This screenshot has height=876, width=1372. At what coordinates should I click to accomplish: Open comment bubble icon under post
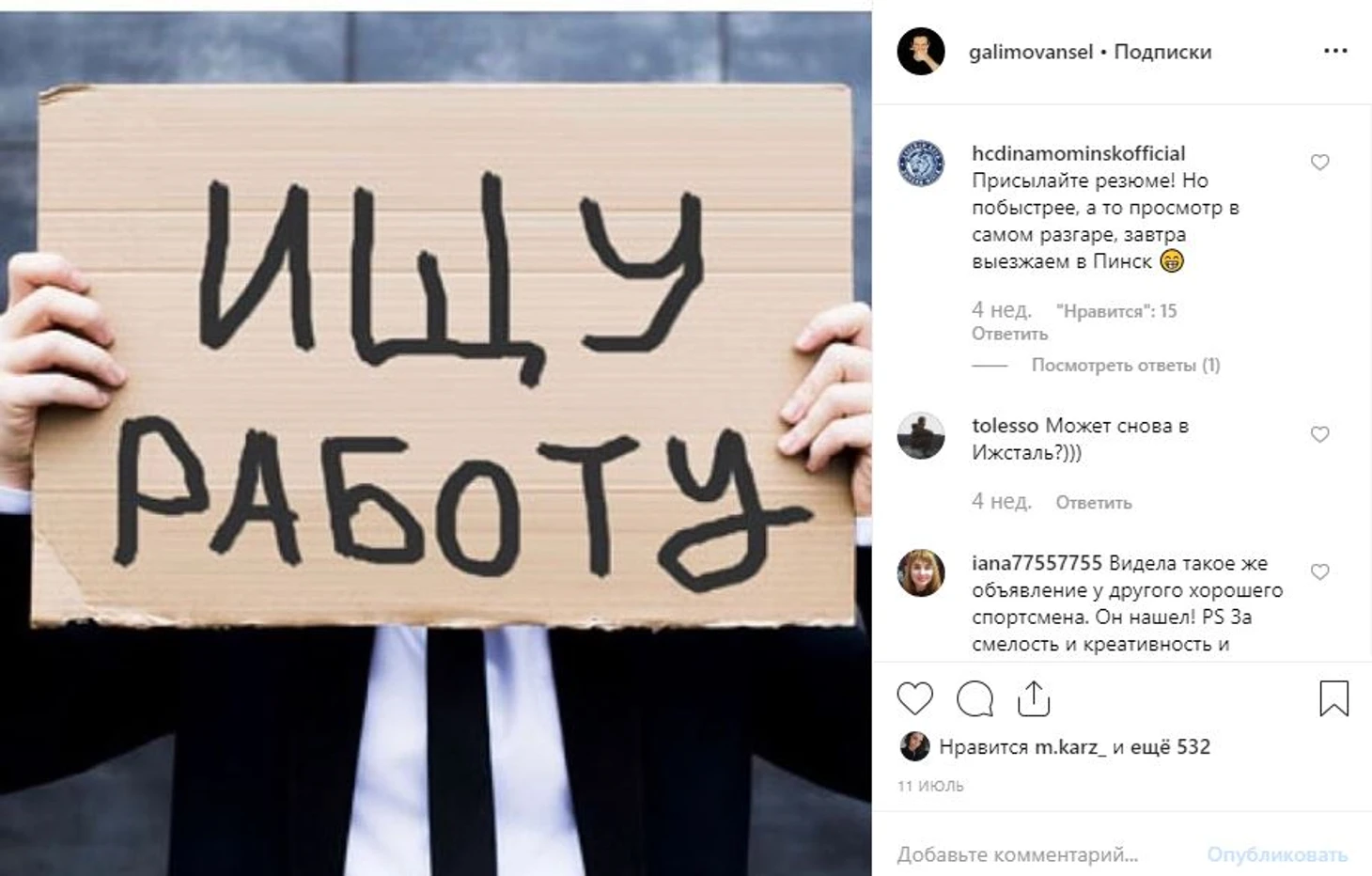[974, 699]
